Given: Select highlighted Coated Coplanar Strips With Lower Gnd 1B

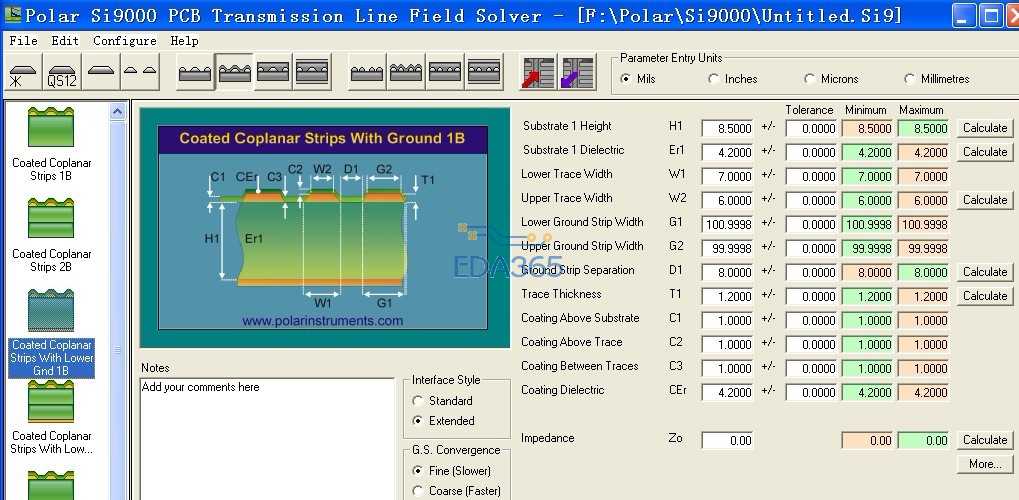Looking at the screenshot, I should [x=51, y=333].
